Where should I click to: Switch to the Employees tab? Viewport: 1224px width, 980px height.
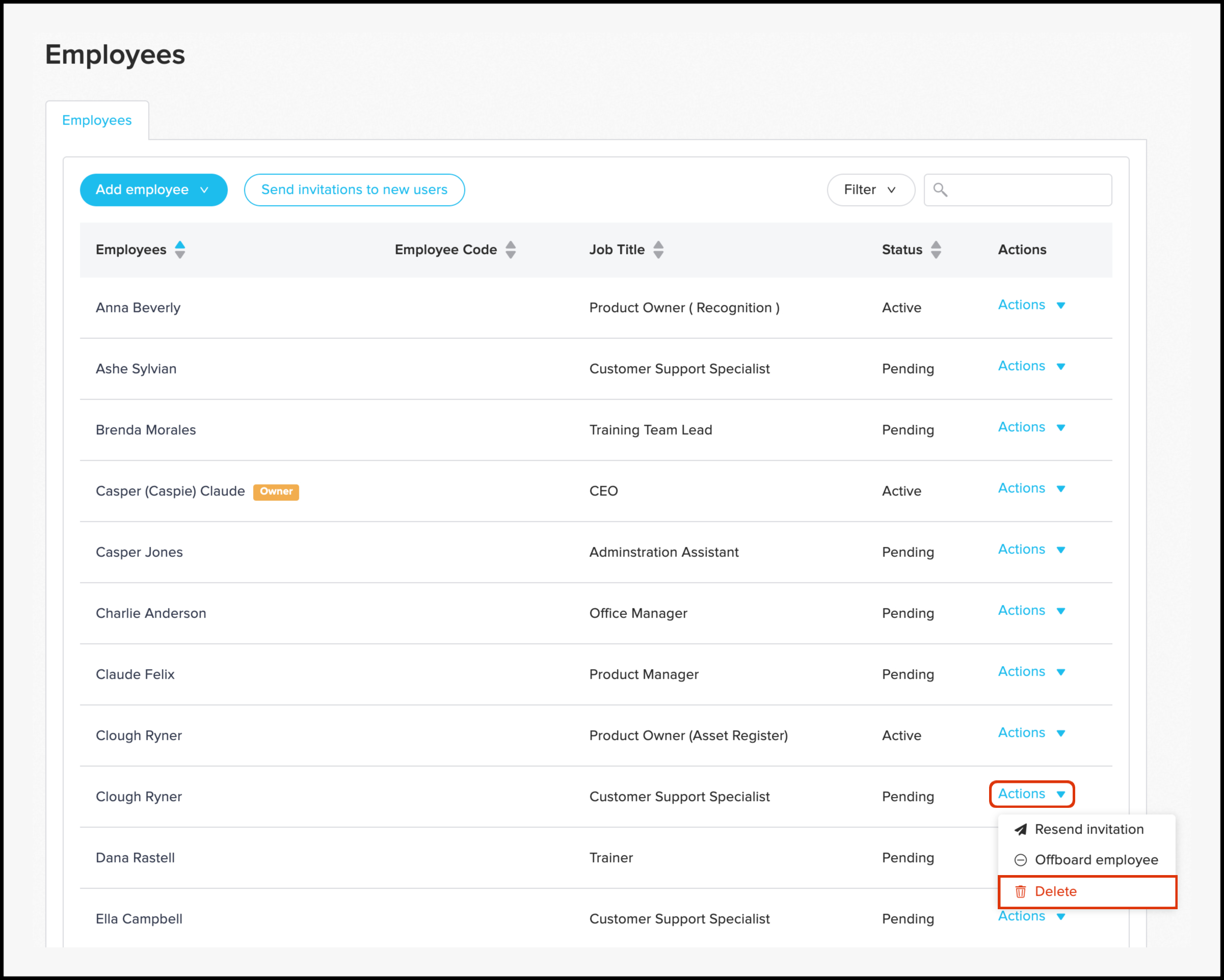[x=97, y=120]
